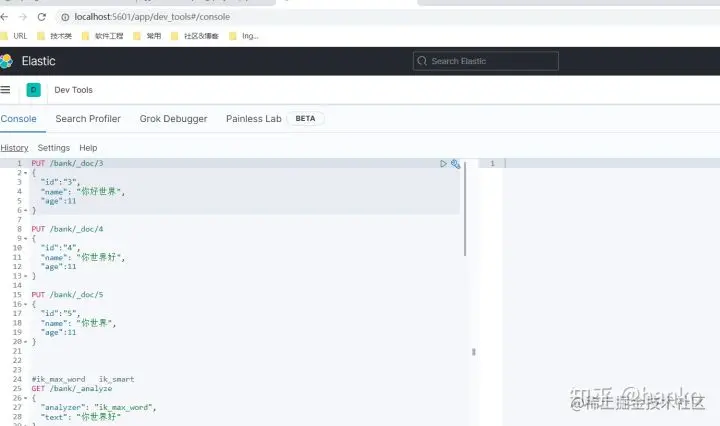The height and width of the screenshot is (426, 720).
Task: Open the wrench request options icon
Action: pos(455,163)
